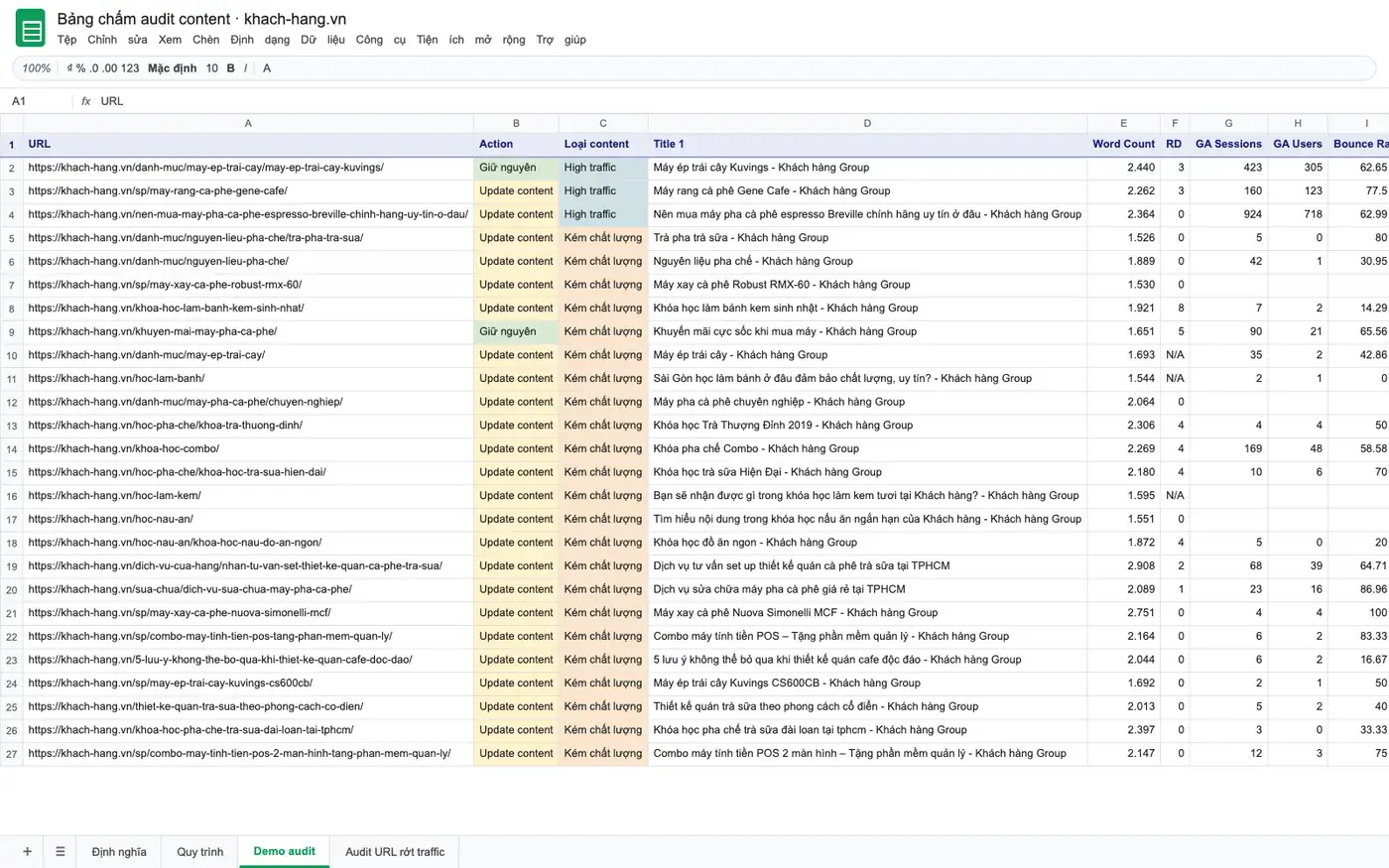The height and width of the screenshot is (868, 1389).
Task: Open the all sheets list icon
Action: tap(61, 851)
